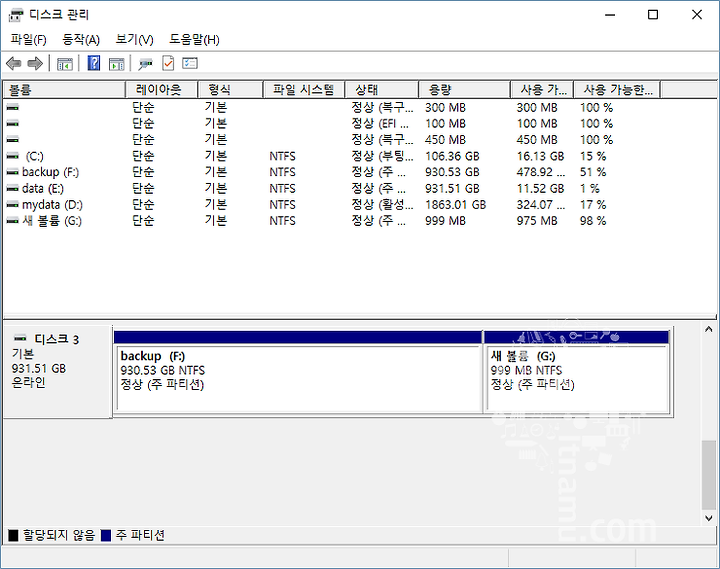Open the 보기(V) menu
Image resolution: width=720 pixels, height=569 pixels.
pyautogui.click(x=134, y=39)
